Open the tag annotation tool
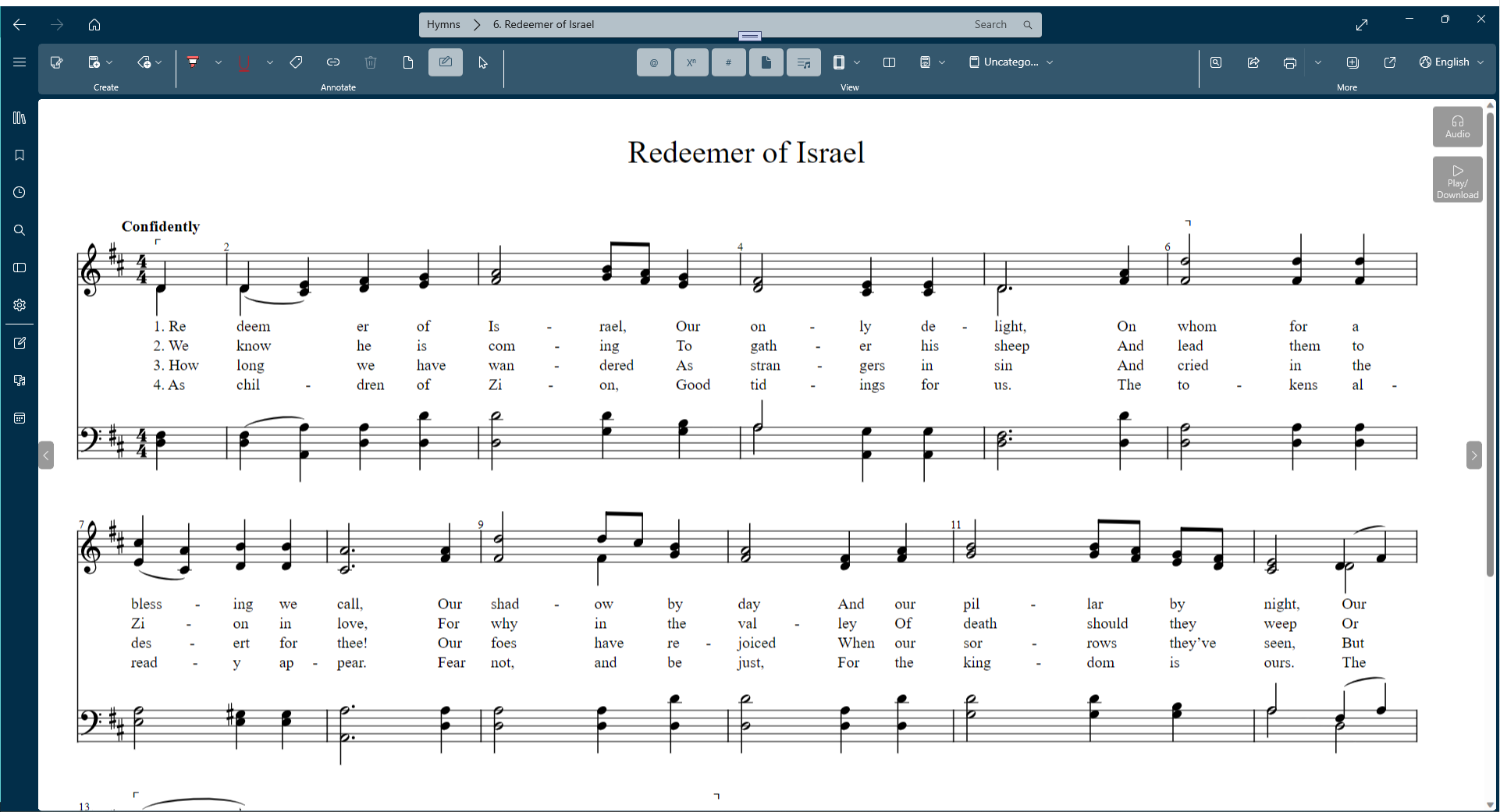 tap(297, 62)
